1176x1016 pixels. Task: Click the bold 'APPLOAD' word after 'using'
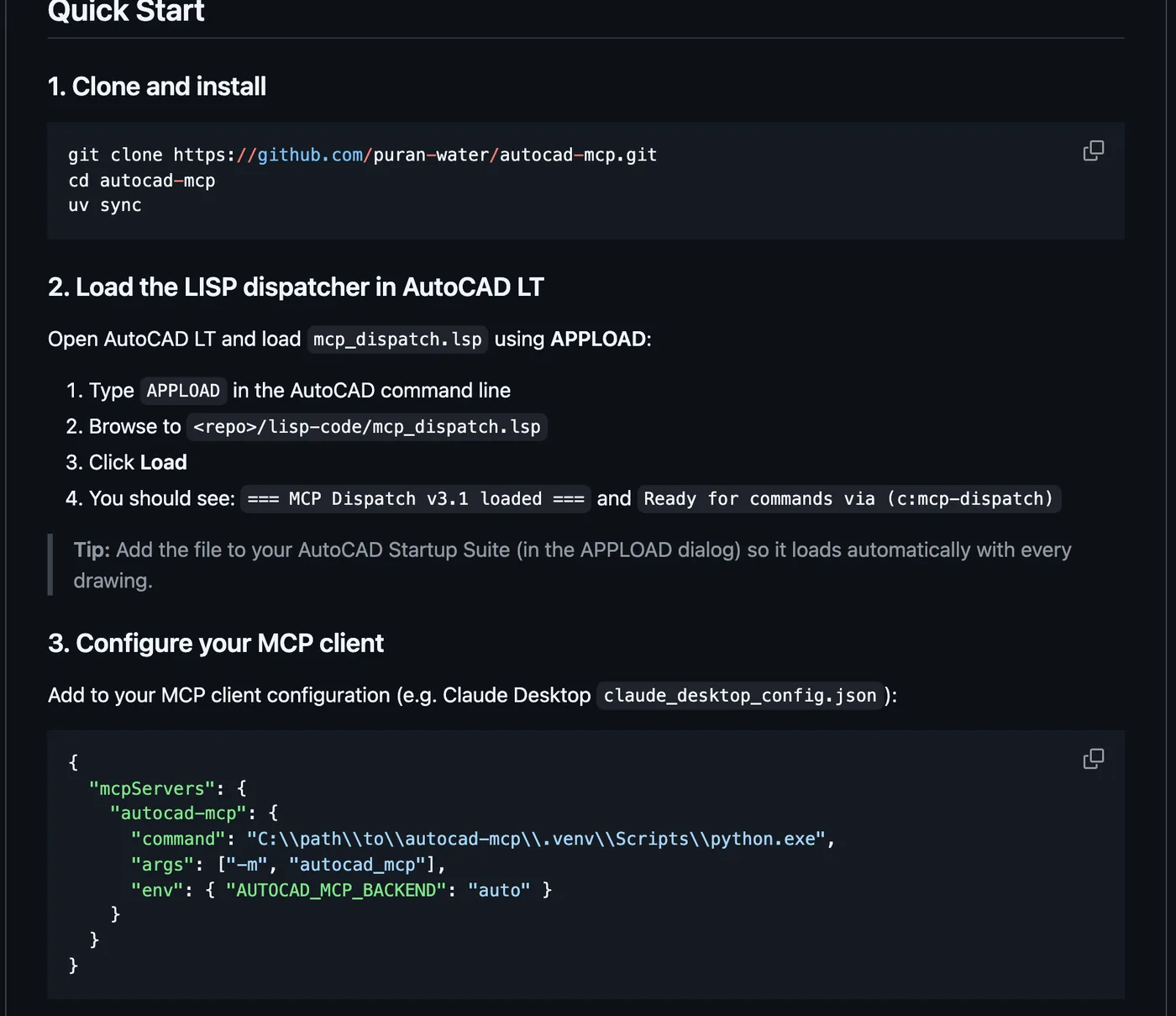[x=598, y=340]
